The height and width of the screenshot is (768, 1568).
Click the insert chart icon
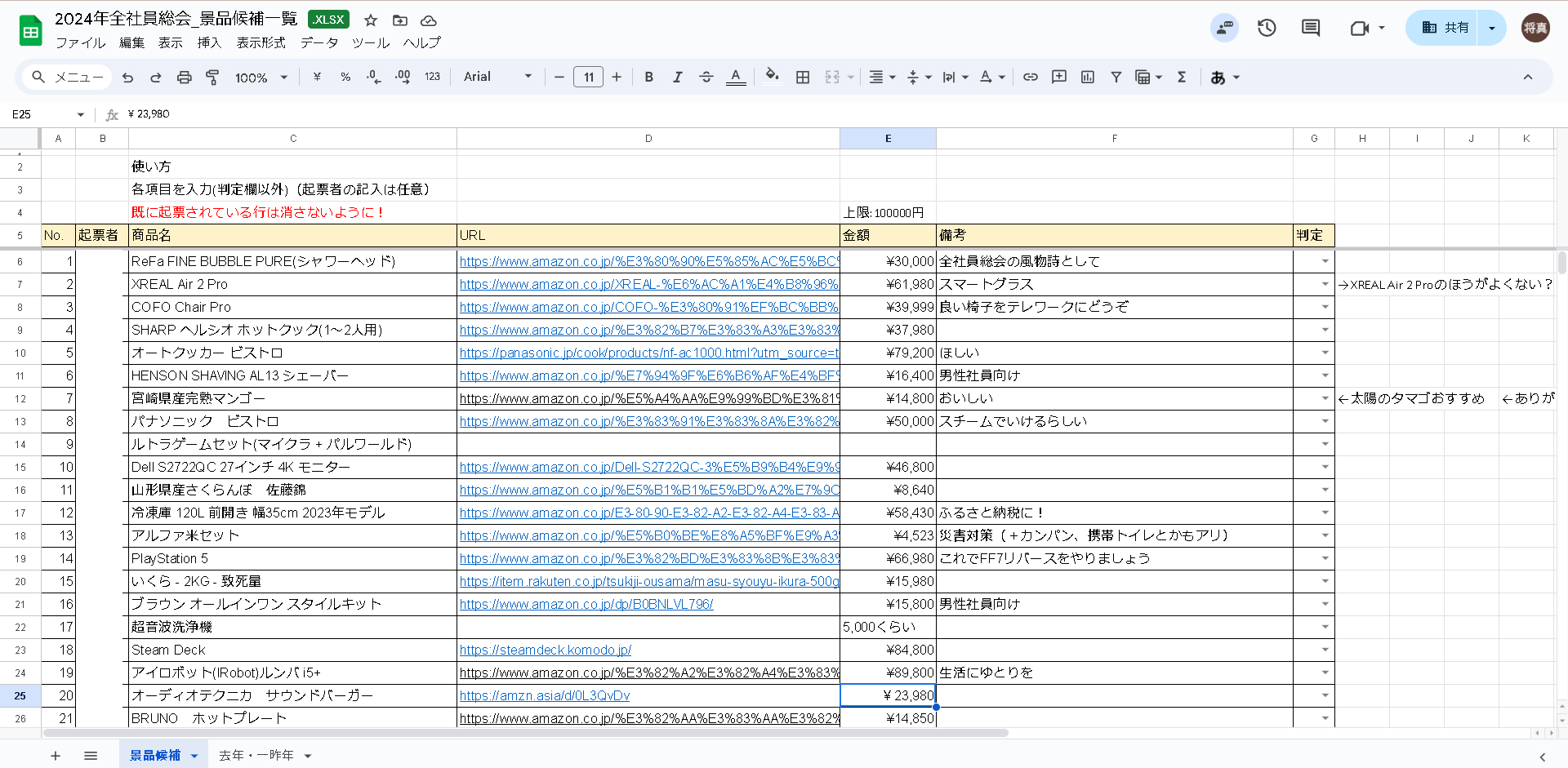pyautogui.click(x=1087, y=78)
